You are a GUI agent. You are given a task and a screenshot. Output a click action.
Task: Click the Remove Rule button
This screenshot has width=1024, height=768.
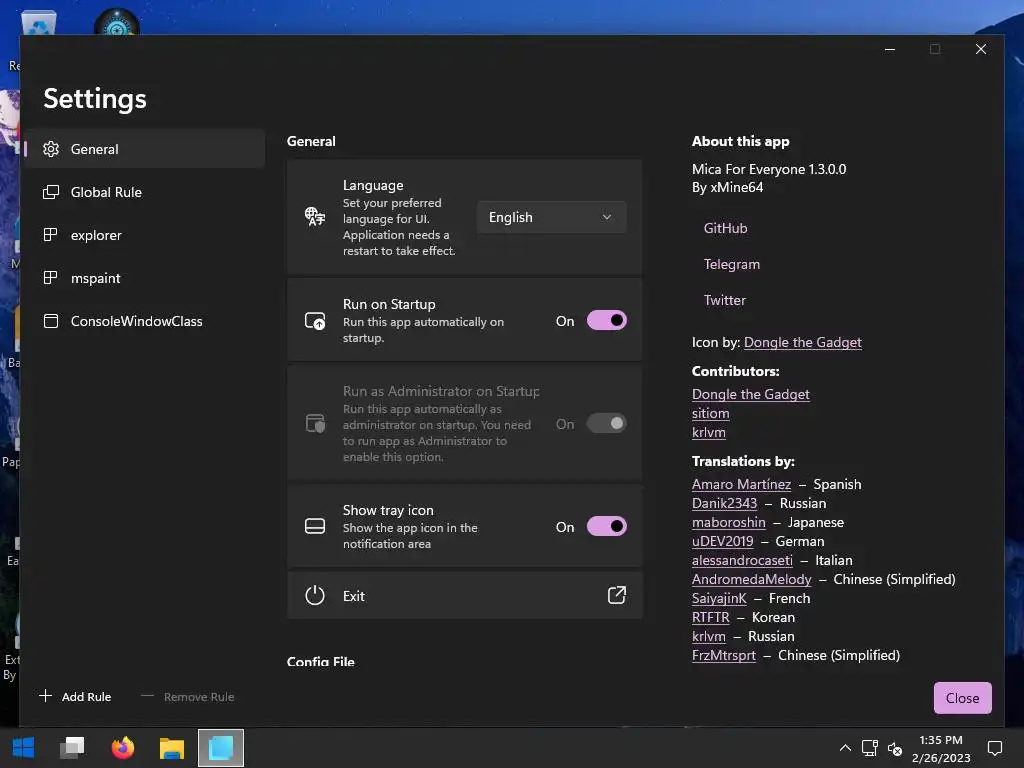point(187,696)
